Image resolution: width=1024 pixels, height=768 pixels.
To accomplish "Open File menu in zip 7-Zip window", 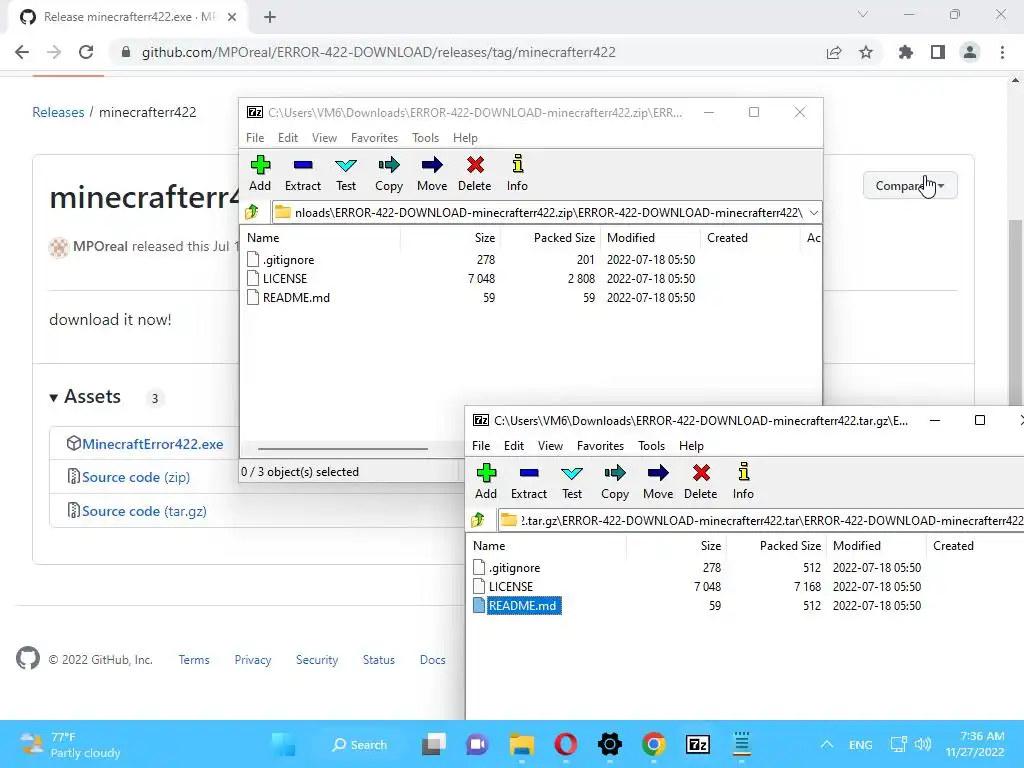I will coord(255,138).
